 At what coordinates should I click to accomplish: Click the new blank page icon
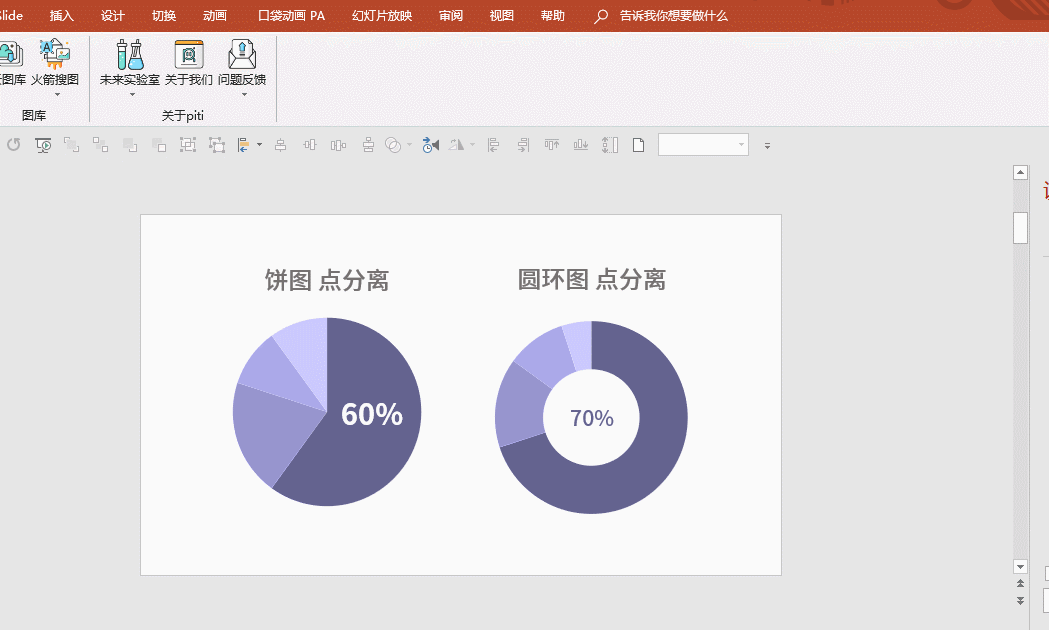tap(638, 144)
